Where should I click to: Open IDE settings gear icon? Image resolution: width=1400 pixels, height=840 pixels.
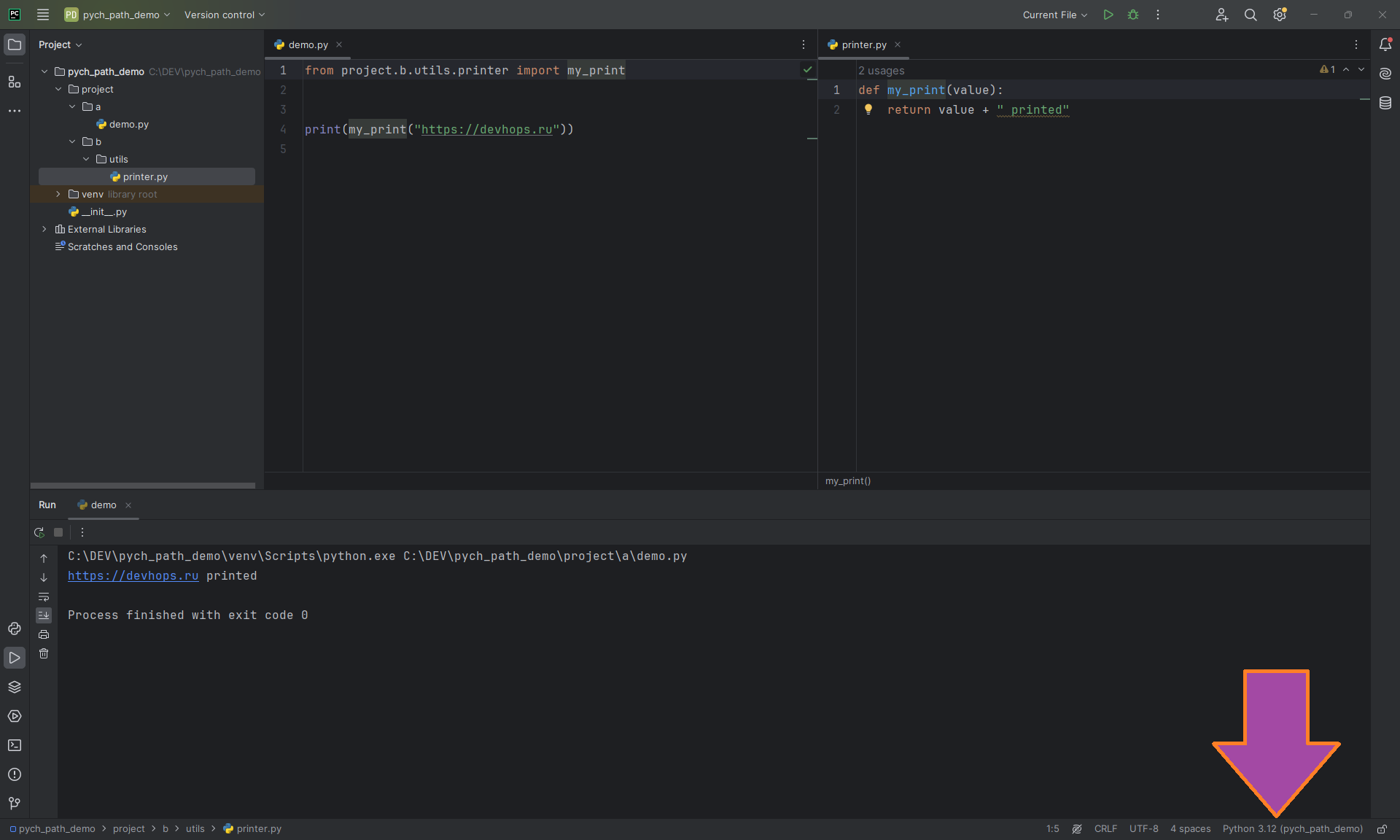click(1280, 15)
